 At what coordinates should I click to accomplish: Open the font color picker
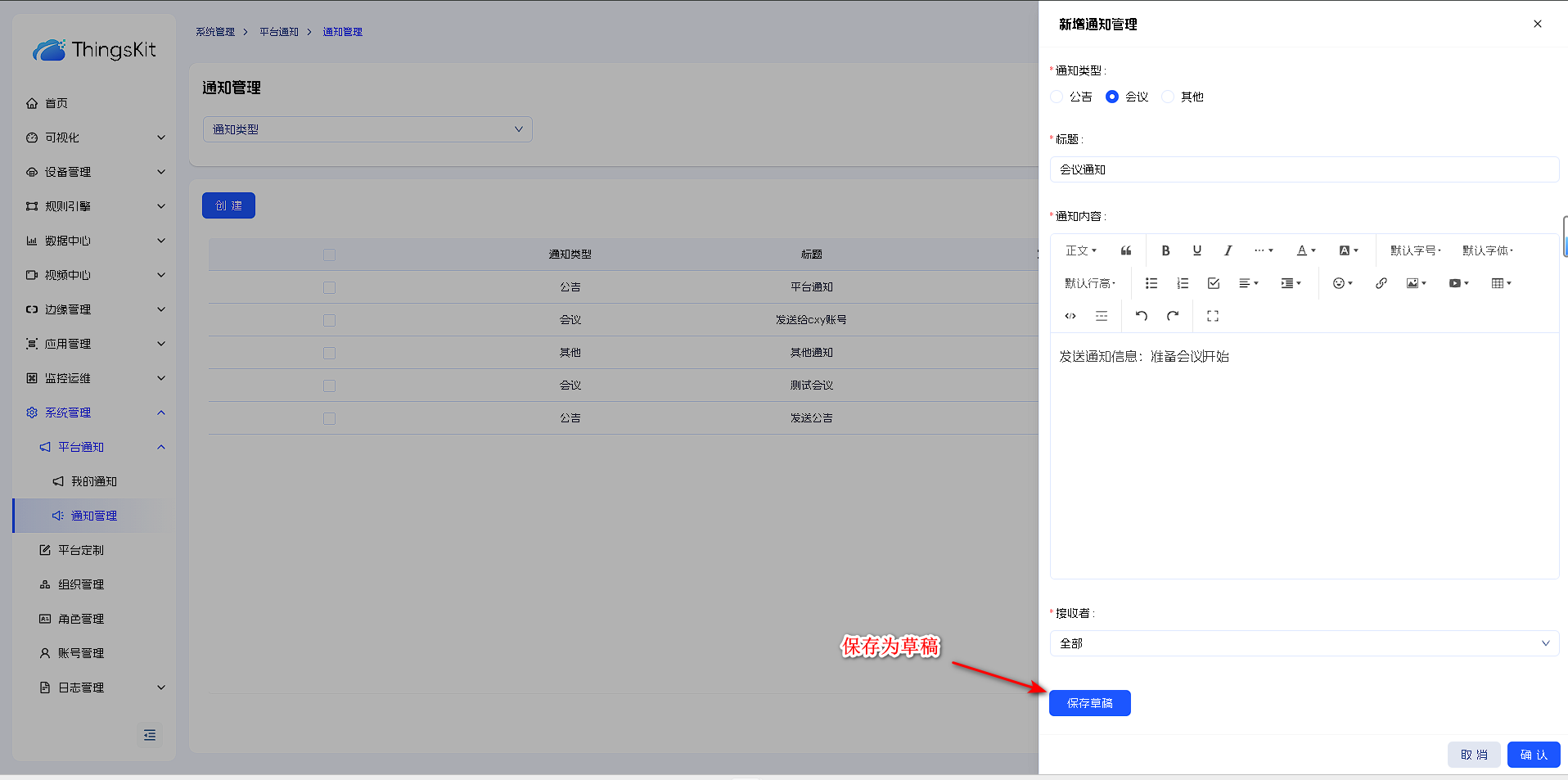point(1305,250)
